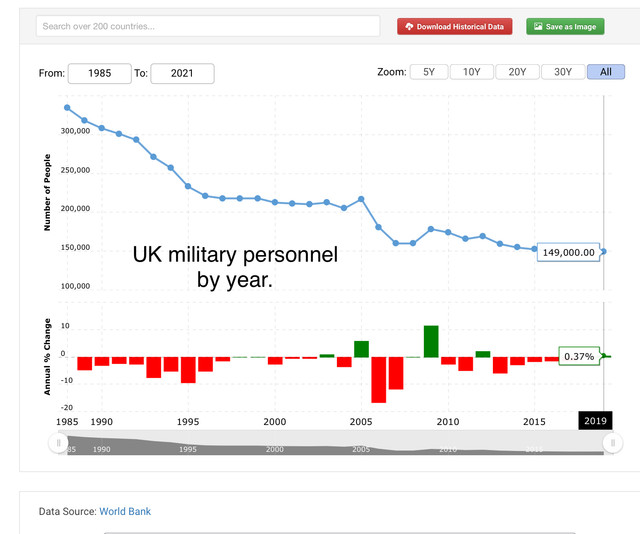The image size is (640, 534).
Task: Click the green 2005 positive bar
Action: 361,349
